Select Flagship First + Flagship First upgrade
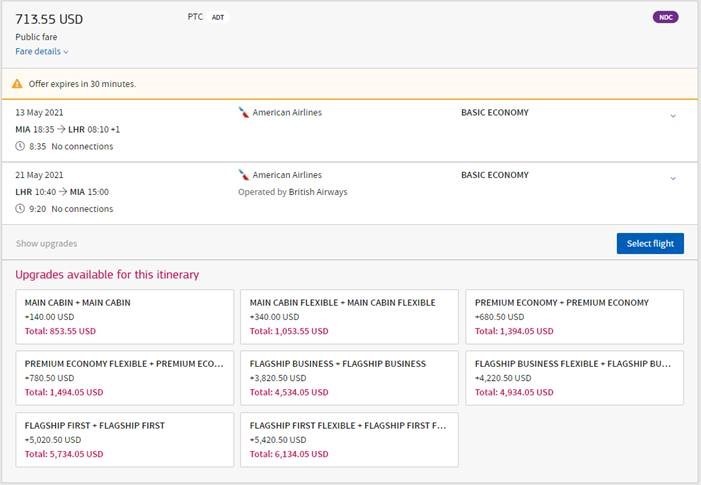This screenshot has height=485, width=701. pos(125,439)
